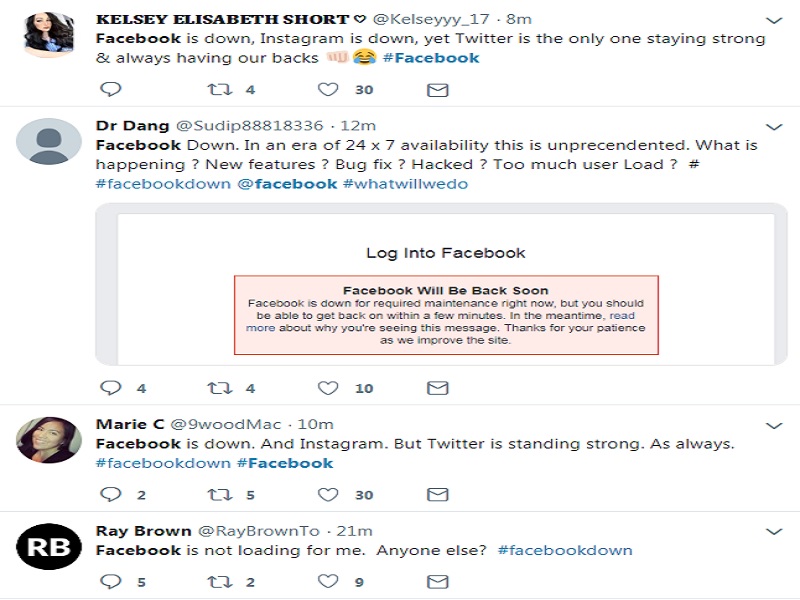View the Log Into Facebook screenshot image

[x=440, y=280]
